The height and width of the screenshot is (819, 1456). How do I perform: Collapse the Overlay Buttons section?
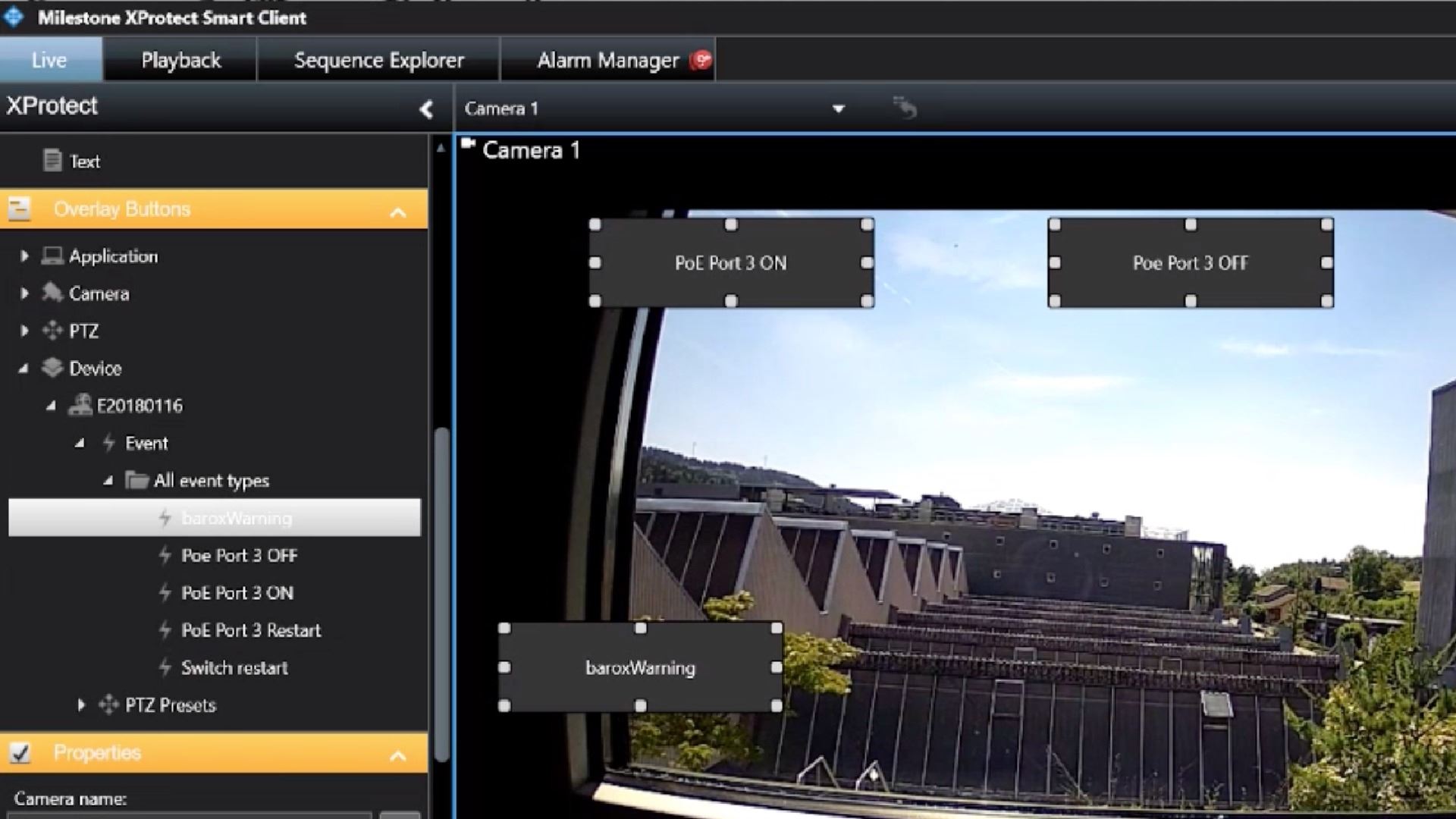point(398,212)
